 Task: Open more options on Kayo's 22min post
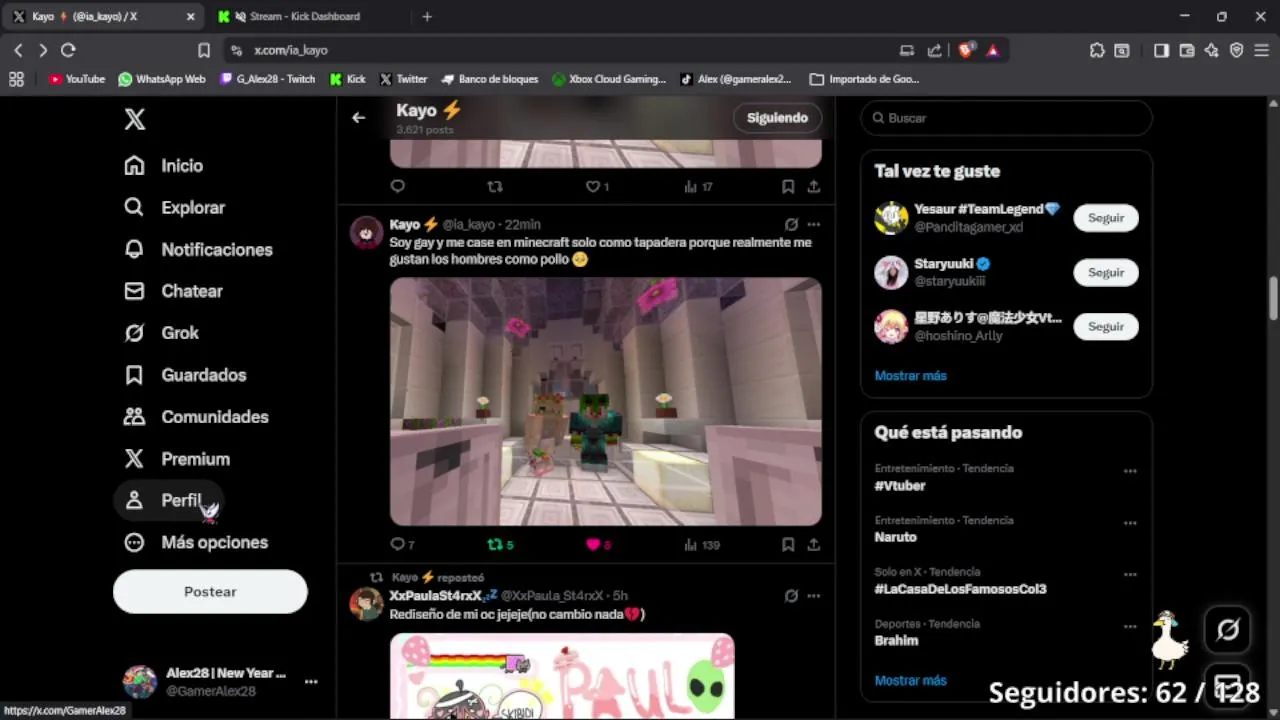click(x=814, y=225)
